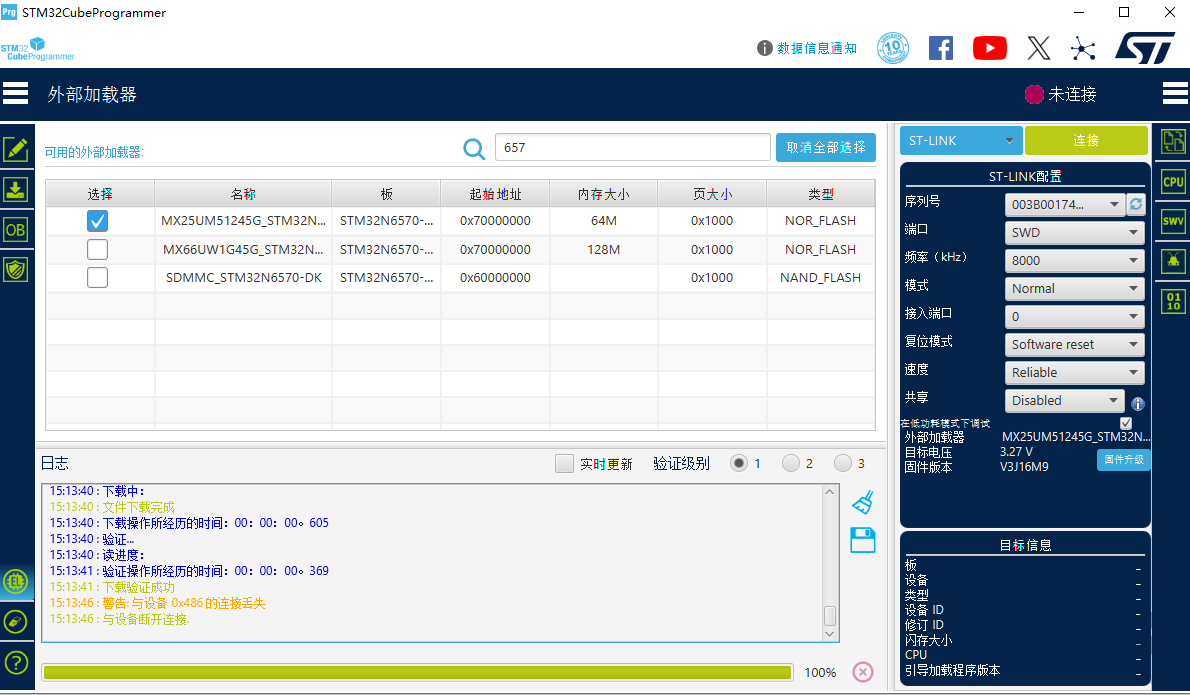The image size is (1190, 695).
Task: Select the NAND_FLASH type cell
Action: [820, 278]
